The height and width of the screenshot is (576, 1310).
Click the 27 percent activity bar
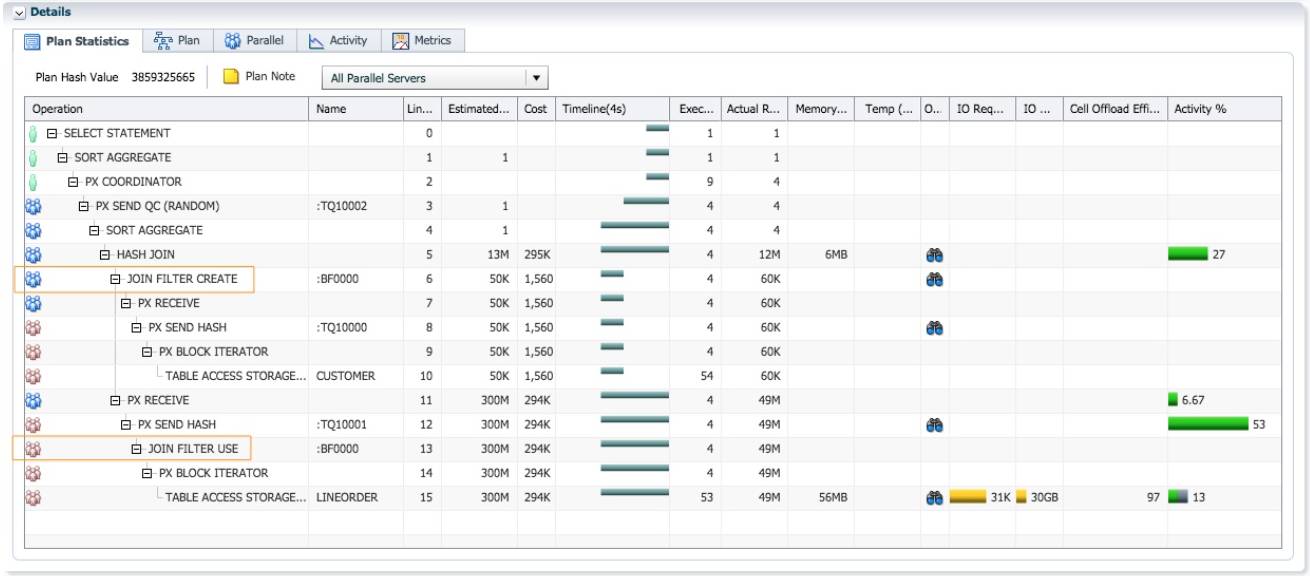[x=1188, y=255]
